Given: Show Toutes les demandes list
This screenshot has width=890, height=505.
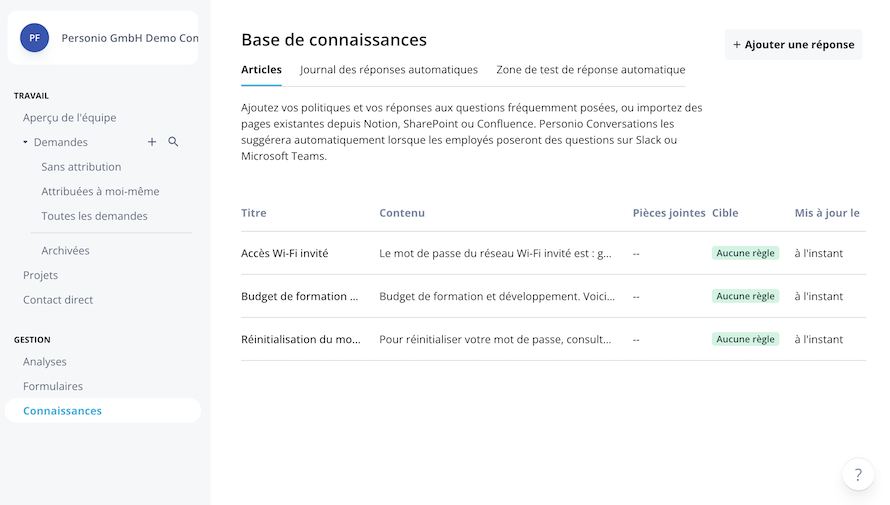Looking at the screenshot, I should [94, 216].
